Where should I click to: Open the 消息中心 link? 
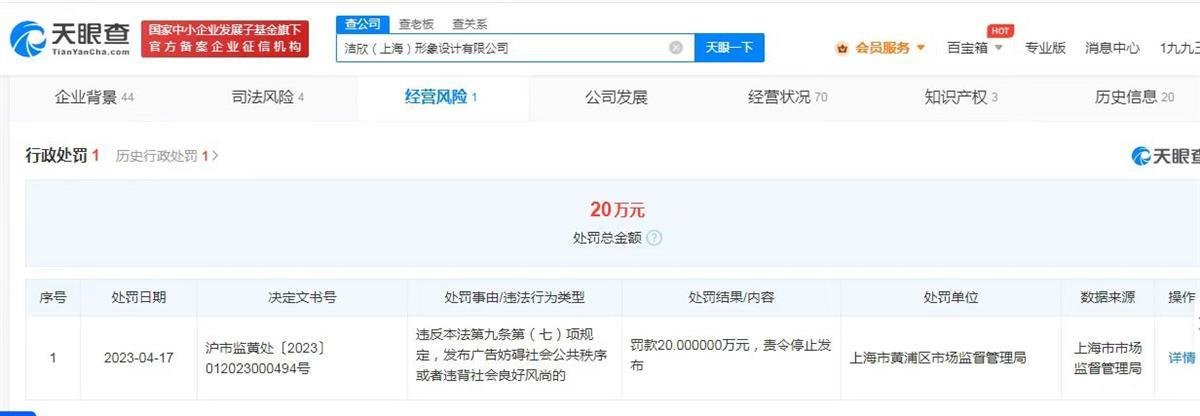tap(1112, 47)
